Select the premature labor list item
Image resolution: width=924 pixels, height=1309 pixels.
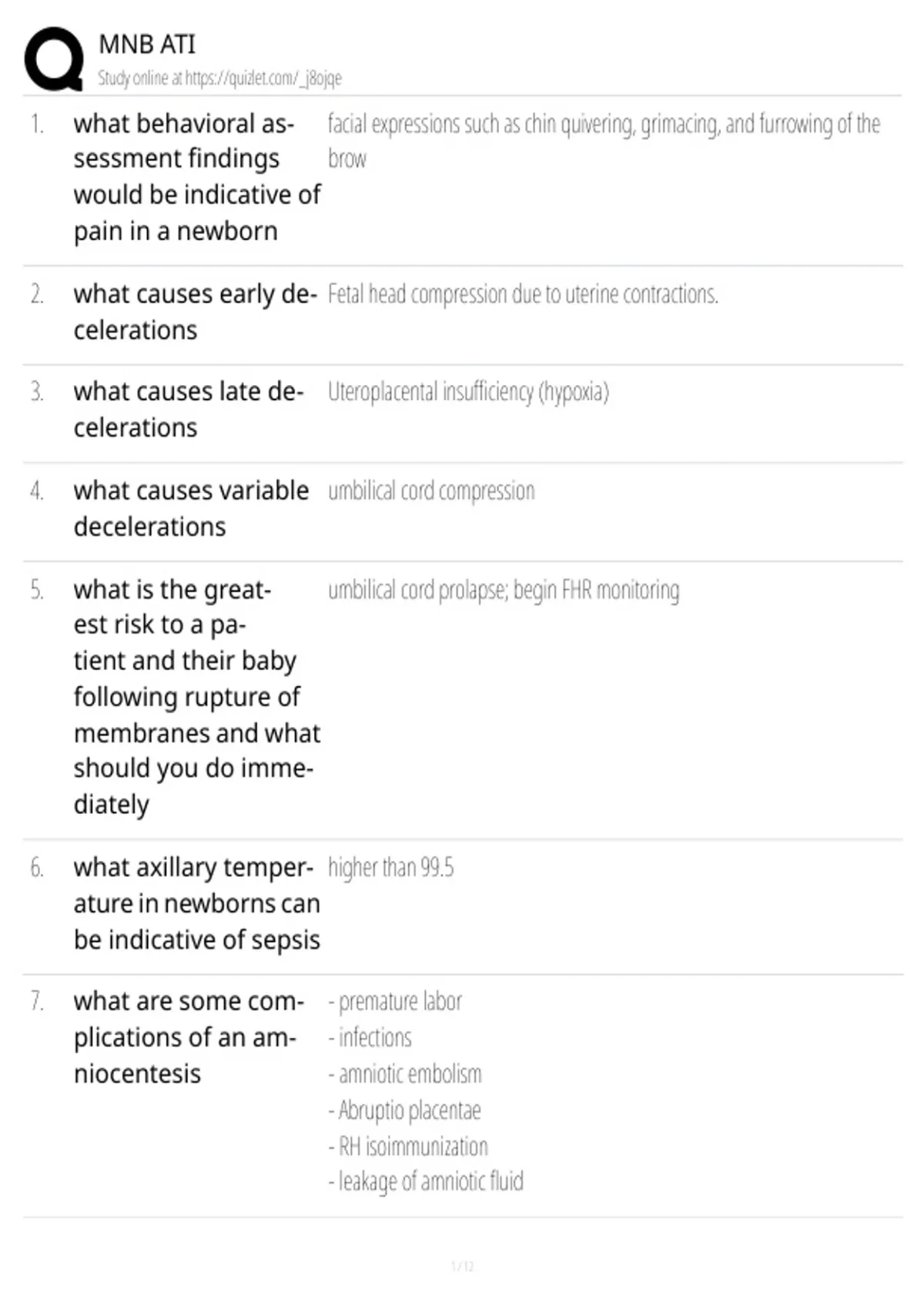[x=395, y=1002]
